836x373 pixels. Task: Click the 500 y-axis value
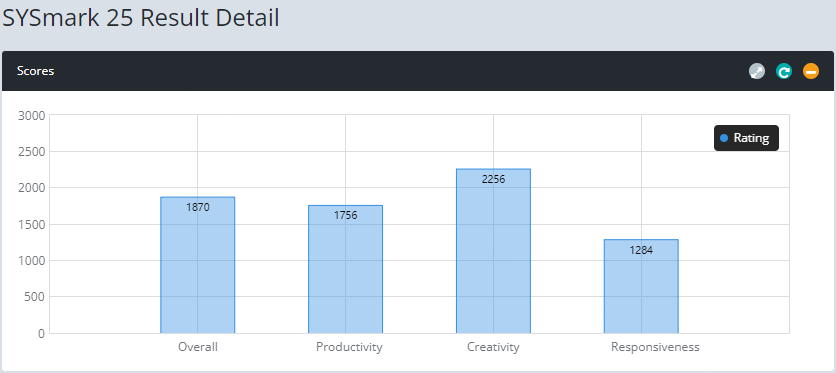35,297
